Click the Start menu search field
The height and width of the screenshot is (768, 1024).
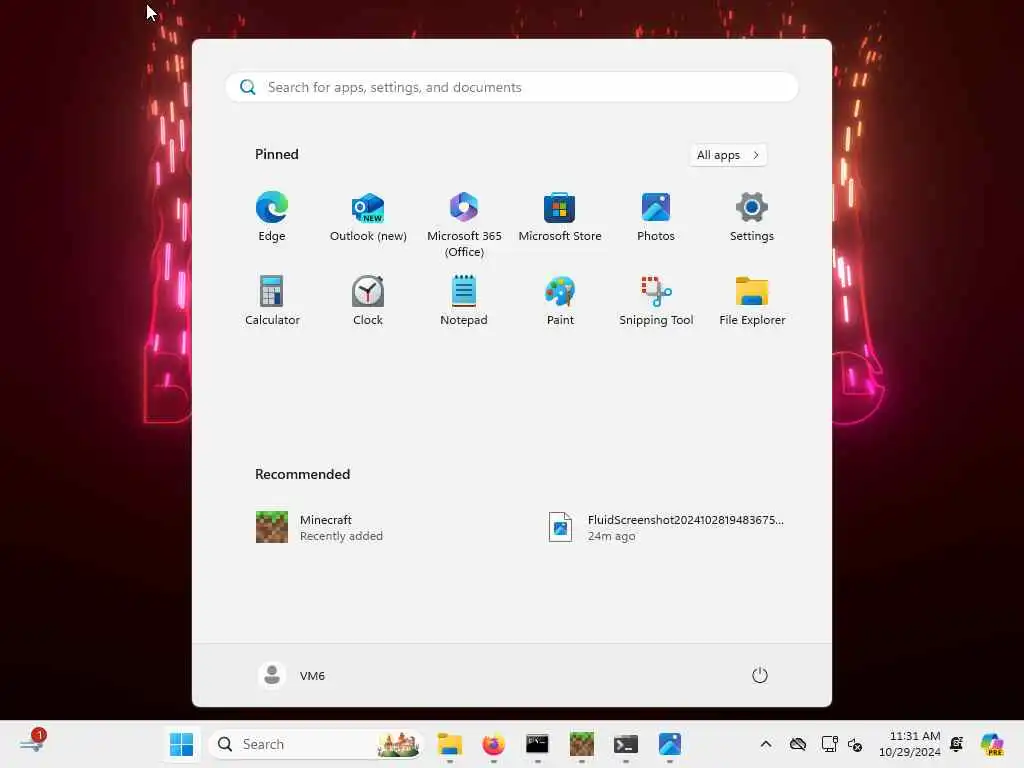511,87
